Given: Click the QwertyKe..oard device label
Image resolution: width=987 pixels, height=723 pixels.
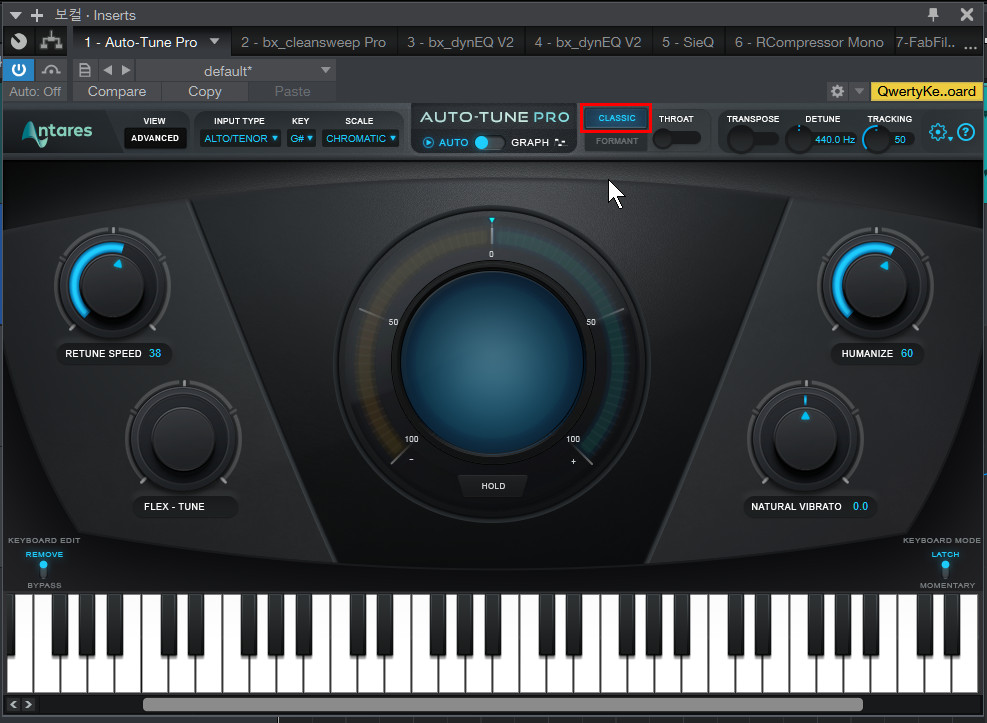Looking at the screenshot, I should [x=926, y=91].
